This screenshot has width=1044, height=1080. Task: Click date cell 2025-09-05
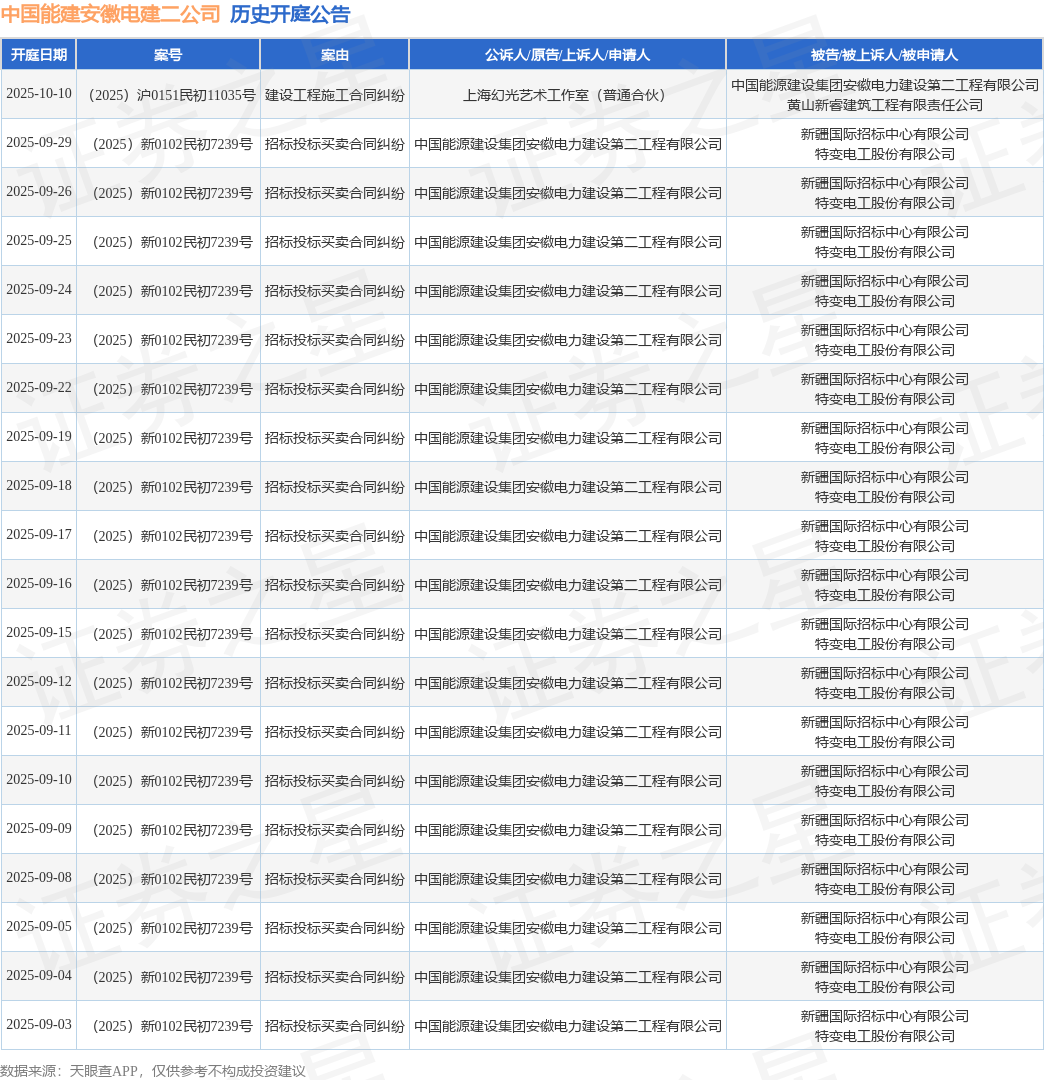(x=39, y=925)
